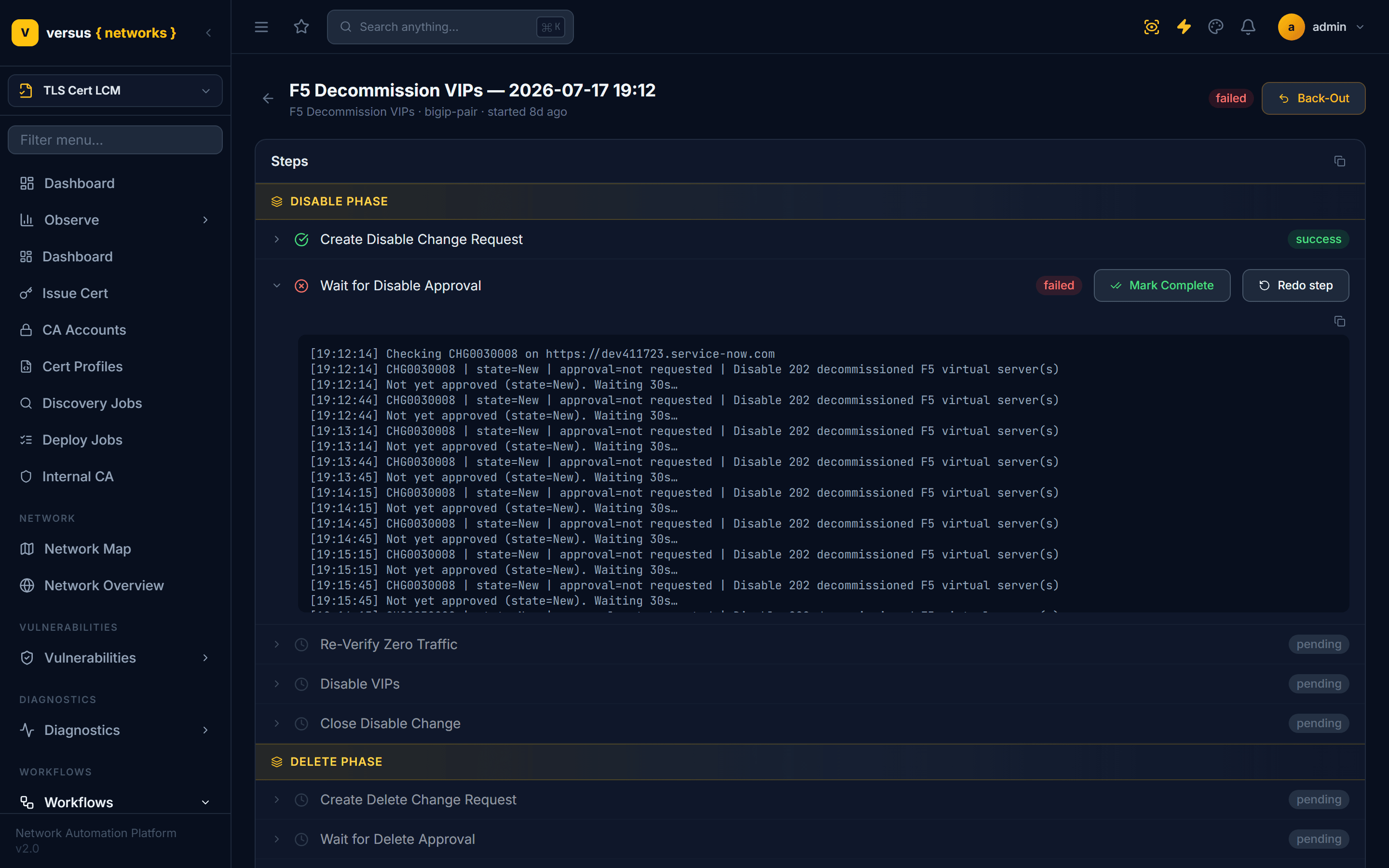
Task: Collapse the sidebar with the chevron icon
Action: [x=208, y=33]
